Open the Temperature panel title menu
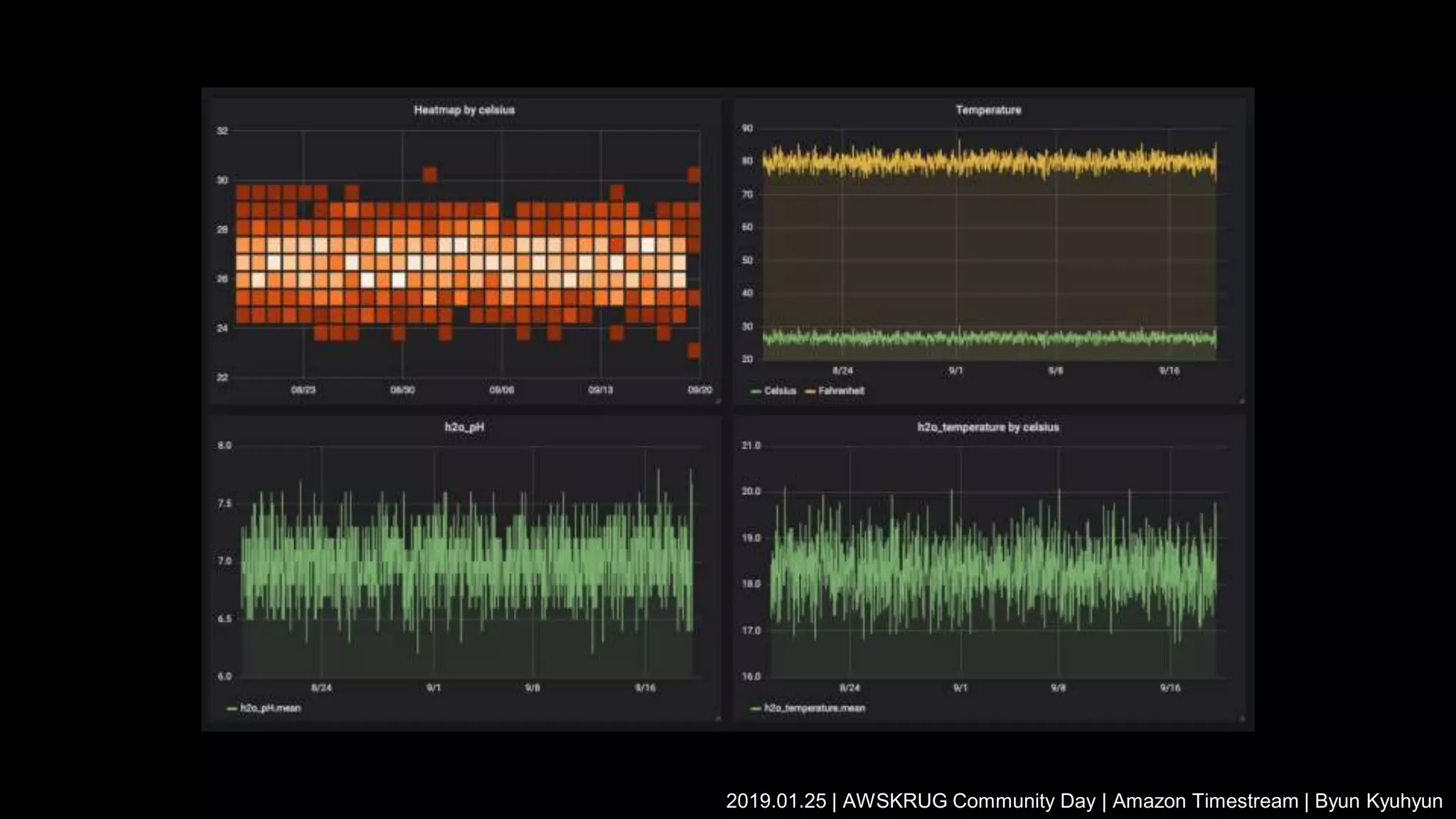The width and height of the screenshot is (1456, 819). tap(988, 110)
